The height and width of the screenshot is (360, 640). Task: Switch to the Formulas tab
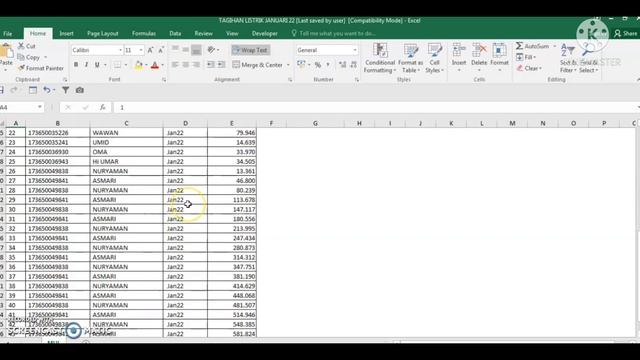(x=144, y=33)
